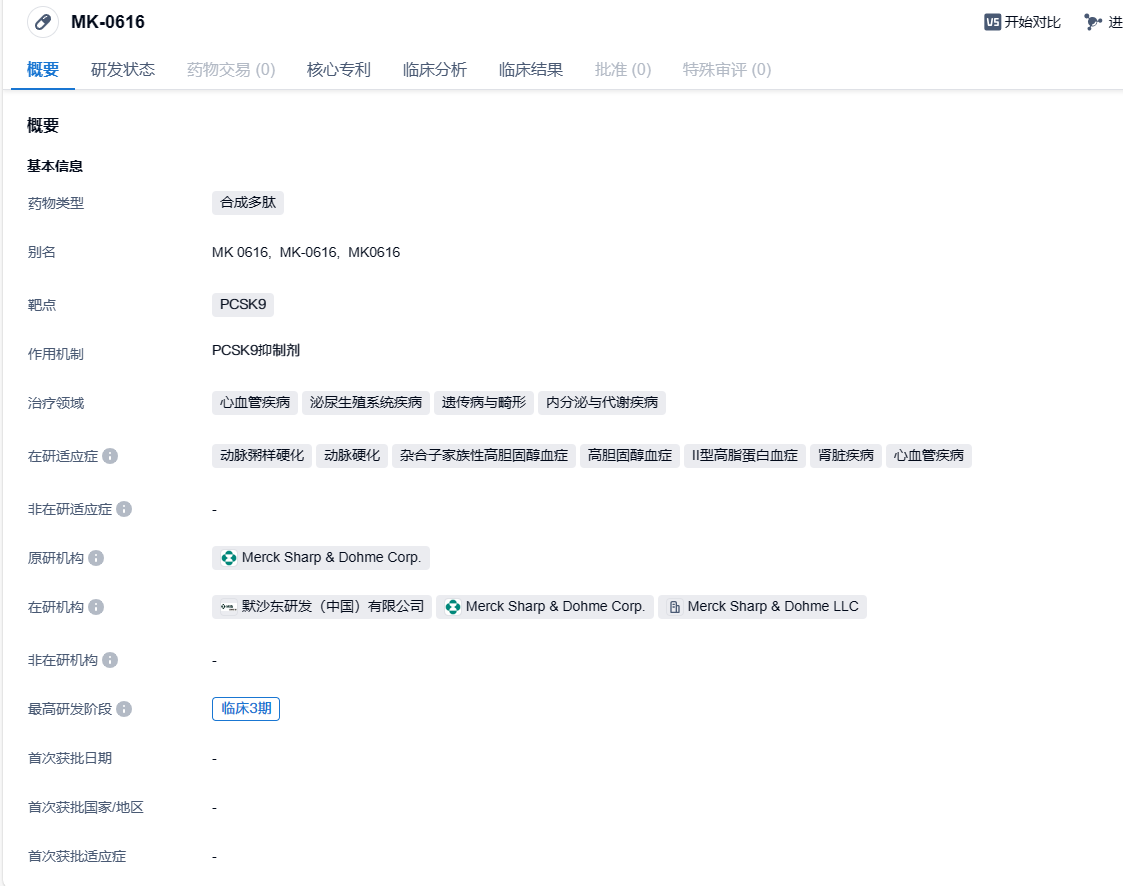1123x886 pixels.
Task: Click info icon beside 在研机构
Action: coord(96,607)
